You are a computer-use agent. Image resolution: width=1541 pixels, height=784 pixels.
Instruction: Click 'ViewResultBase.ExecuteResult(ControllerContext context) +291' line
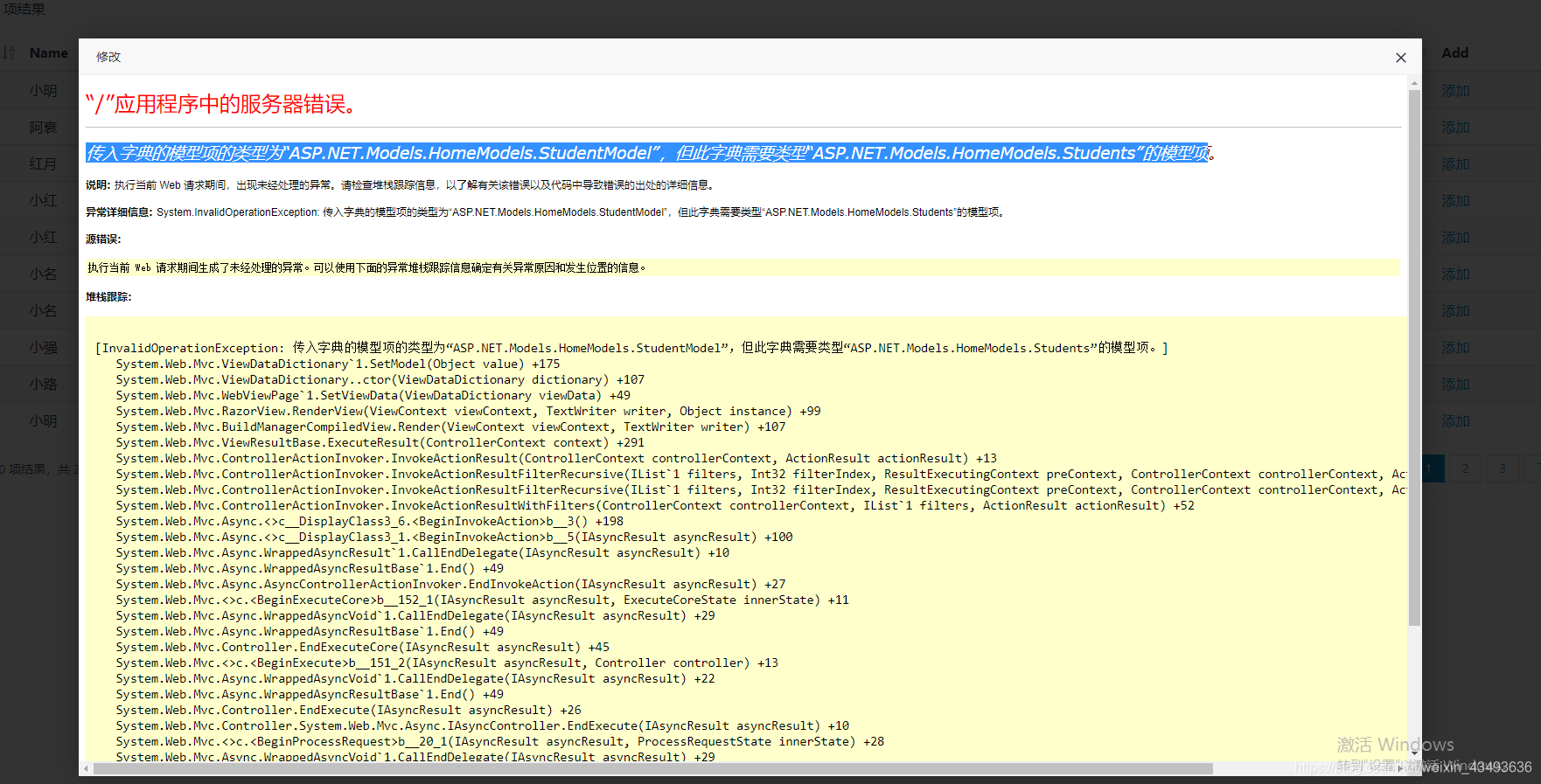click(x=380, y=443)
